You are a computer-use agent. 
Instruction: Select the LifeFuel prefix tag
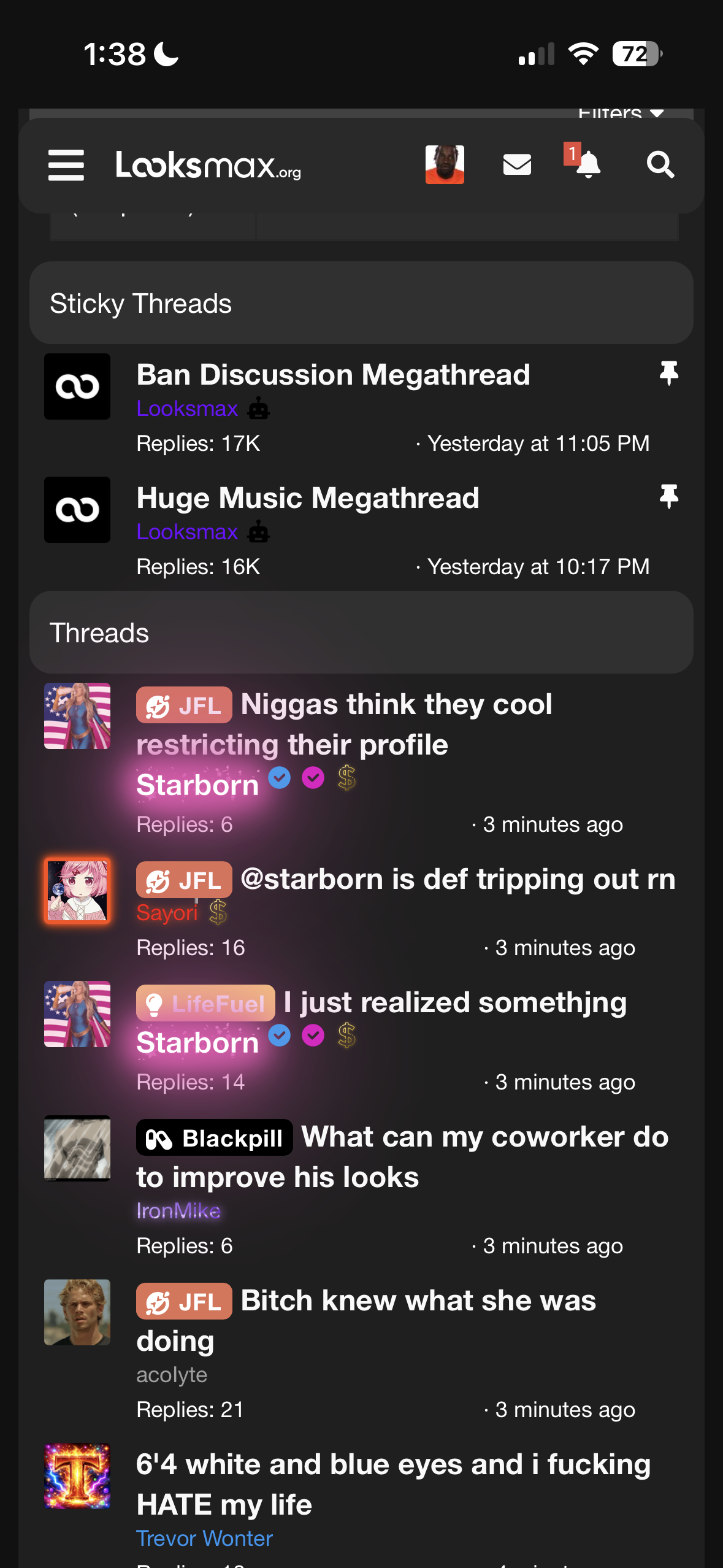205,1004
